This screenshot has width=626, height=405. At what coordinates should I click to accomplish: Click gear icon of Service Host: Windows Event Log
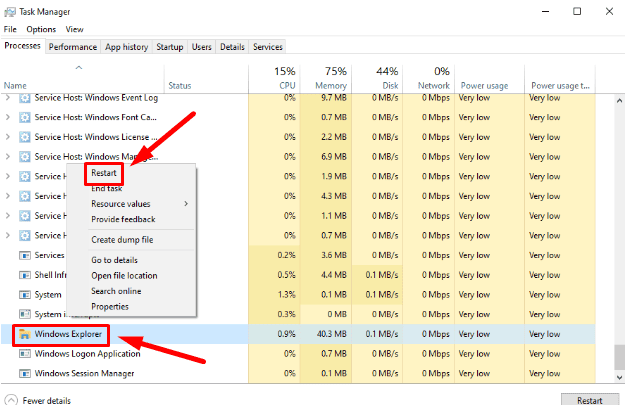pos(25,98)
